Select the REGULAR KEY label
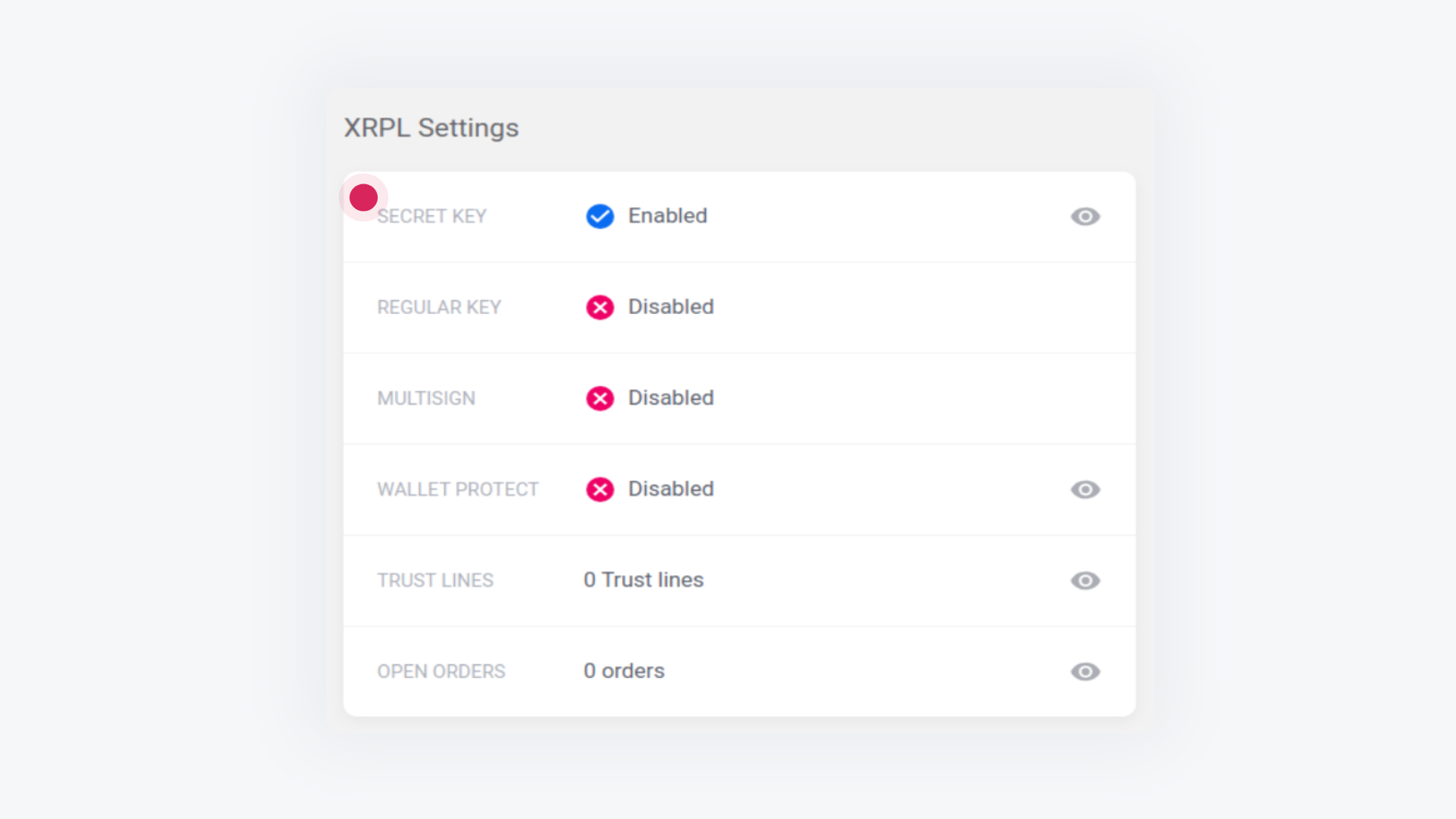 [439, 307]
